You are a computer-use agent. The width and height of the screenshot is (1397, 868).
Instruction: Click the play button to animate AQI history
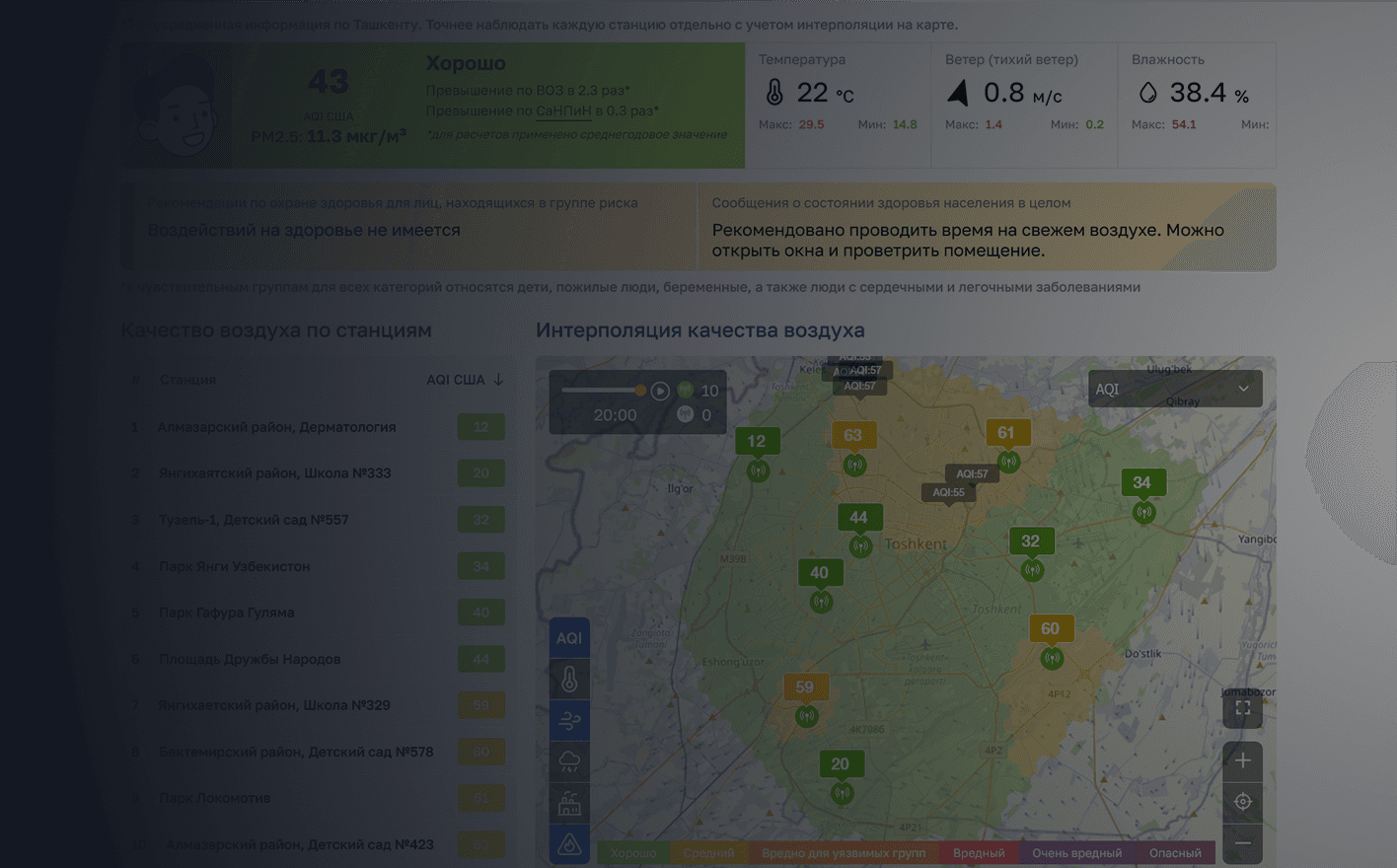tap(660, 390)
